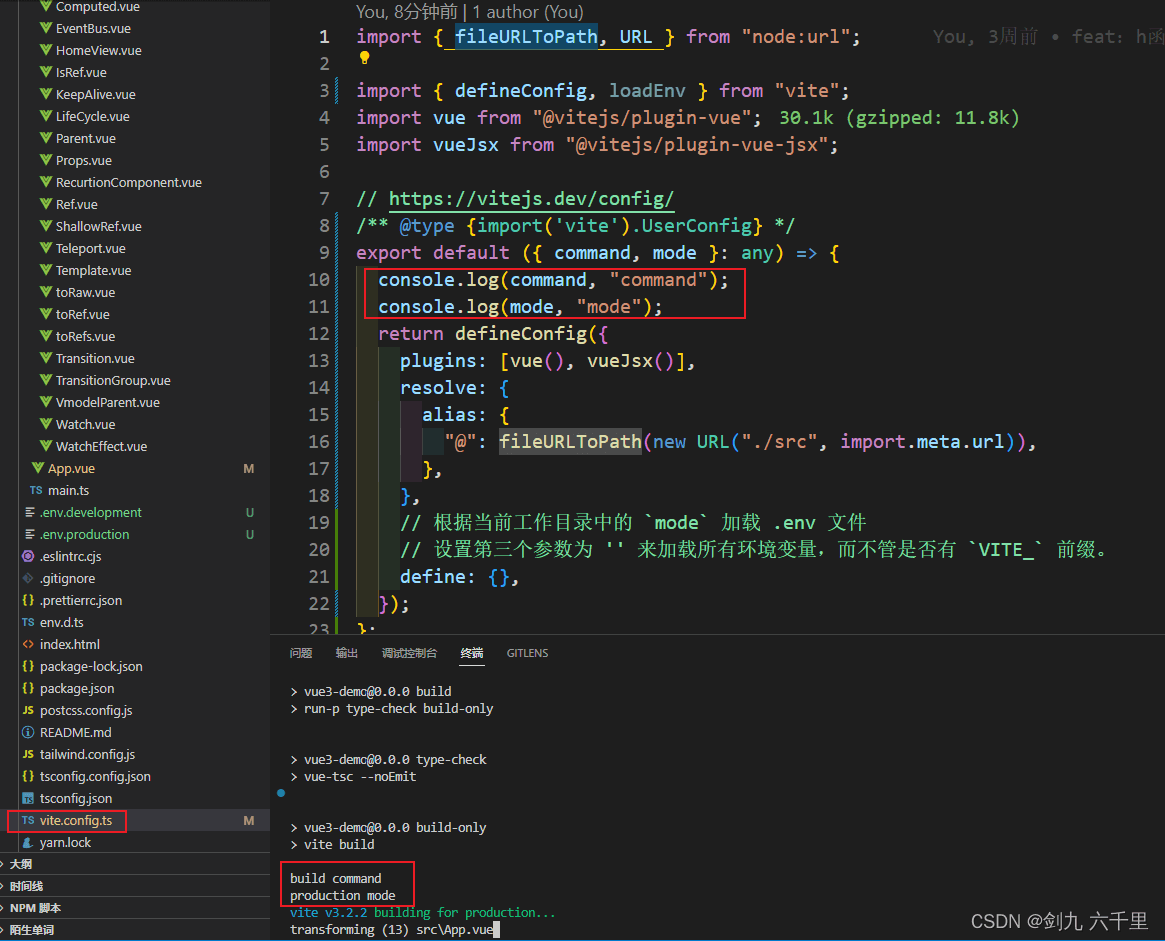Click the Vue icon beside LifeCycle.vue
This screenshot has height=941, width=1165.
pyautogui.click(x=46, y=116)
